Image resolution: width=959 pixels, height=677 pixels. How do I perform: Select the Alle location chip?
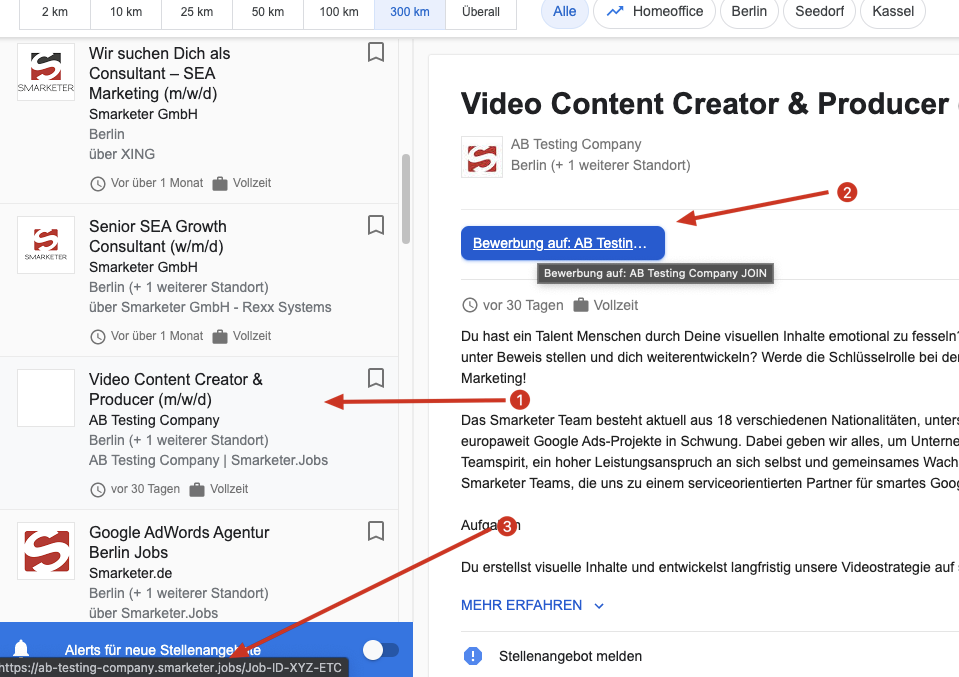[x=565, y=12]
